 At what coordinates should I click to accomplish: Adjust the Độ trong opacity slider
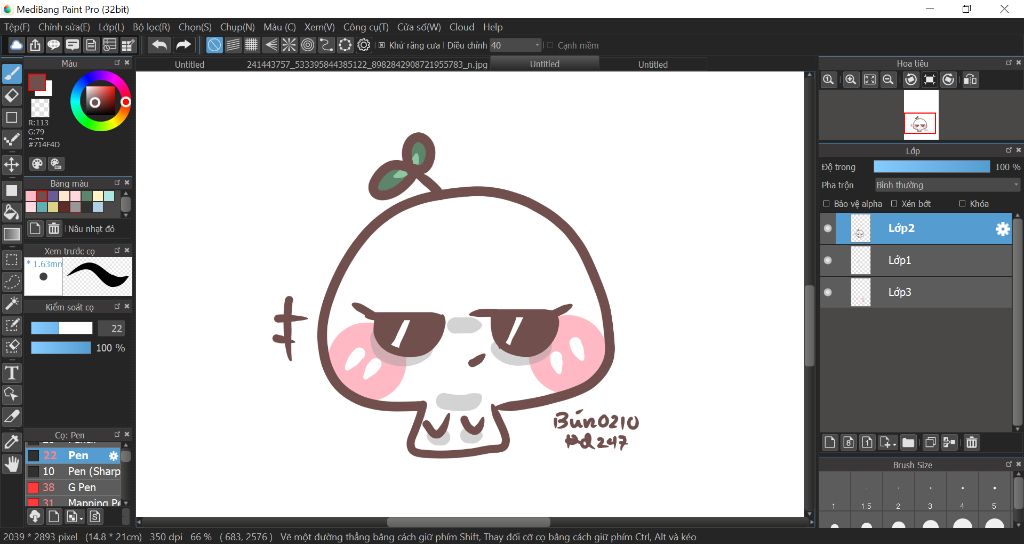tap(932, 167)
